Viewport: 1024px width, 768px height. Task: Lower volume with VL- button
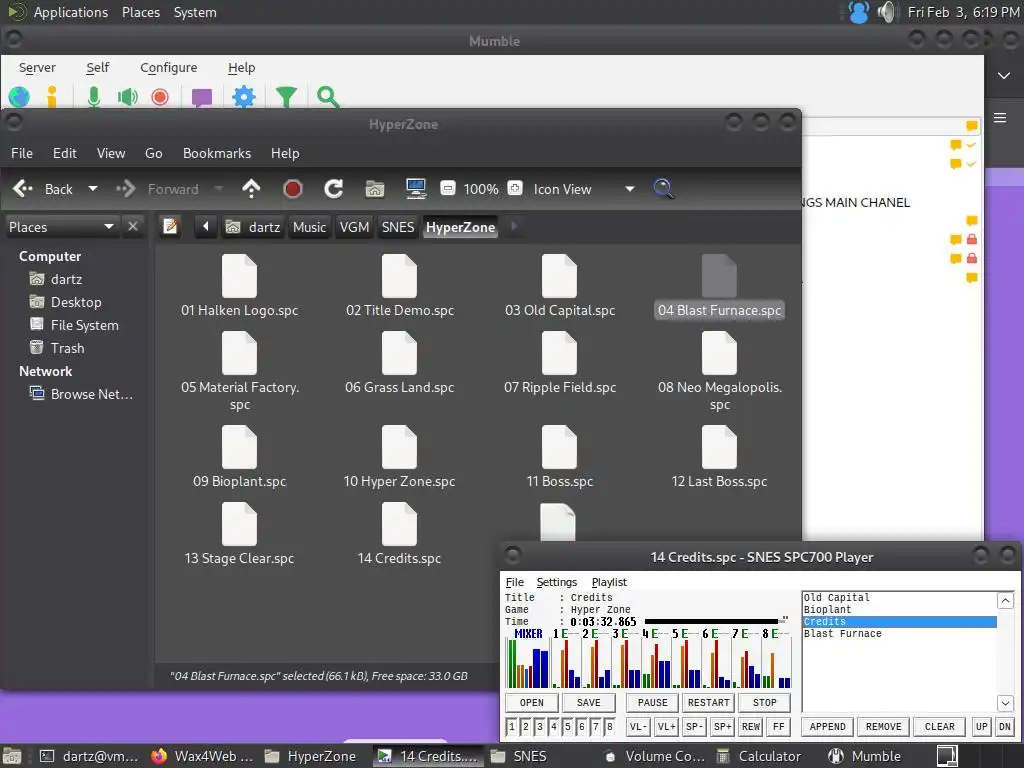638,726
